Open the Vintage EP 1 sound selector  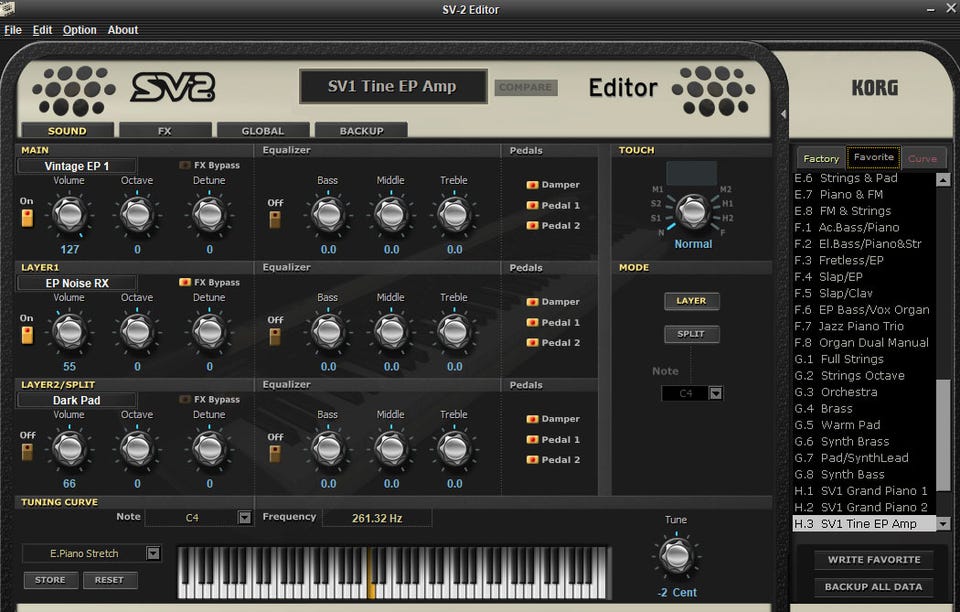click(x=77, y=166)
